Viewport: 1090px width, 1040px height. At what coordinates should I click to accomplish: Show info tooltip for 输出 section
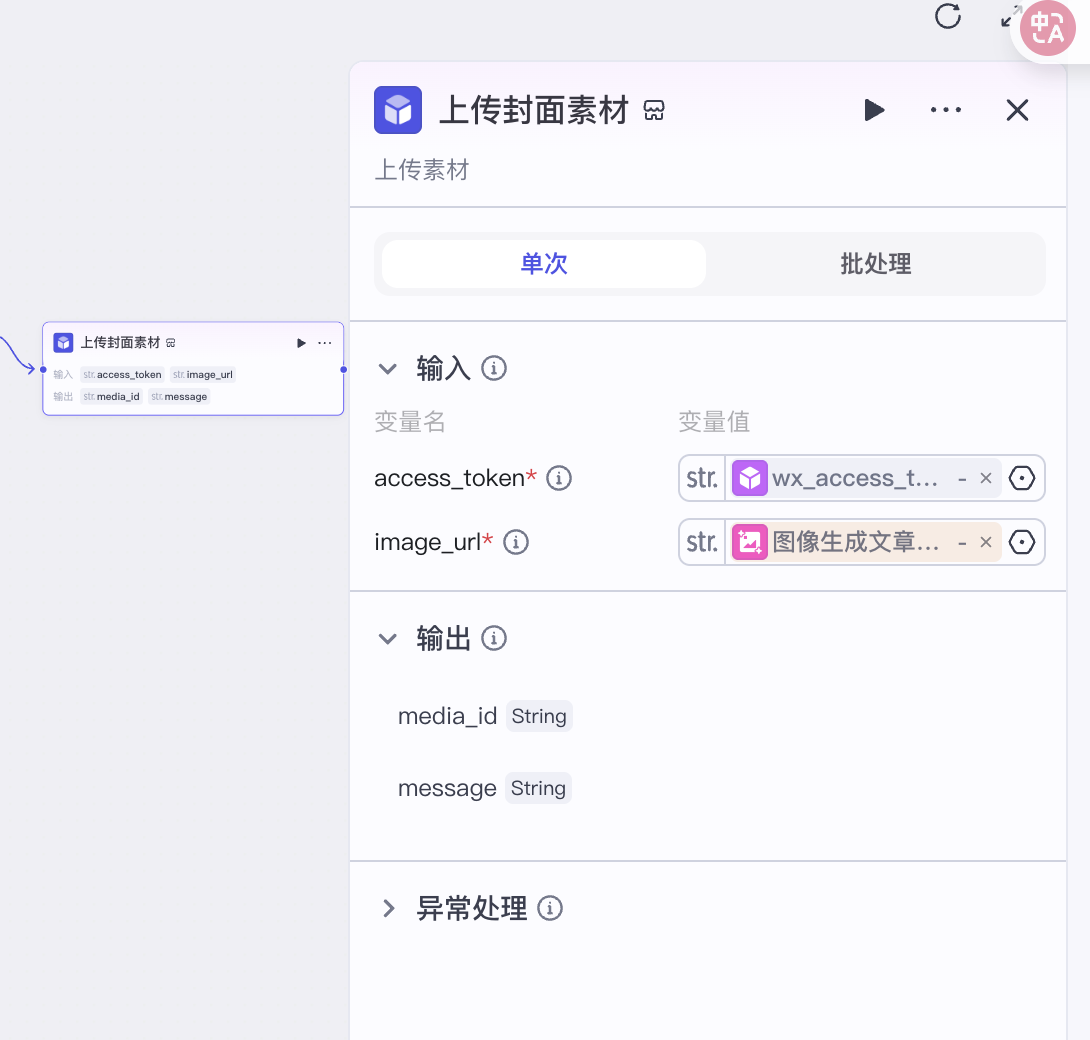pos(494,638)
